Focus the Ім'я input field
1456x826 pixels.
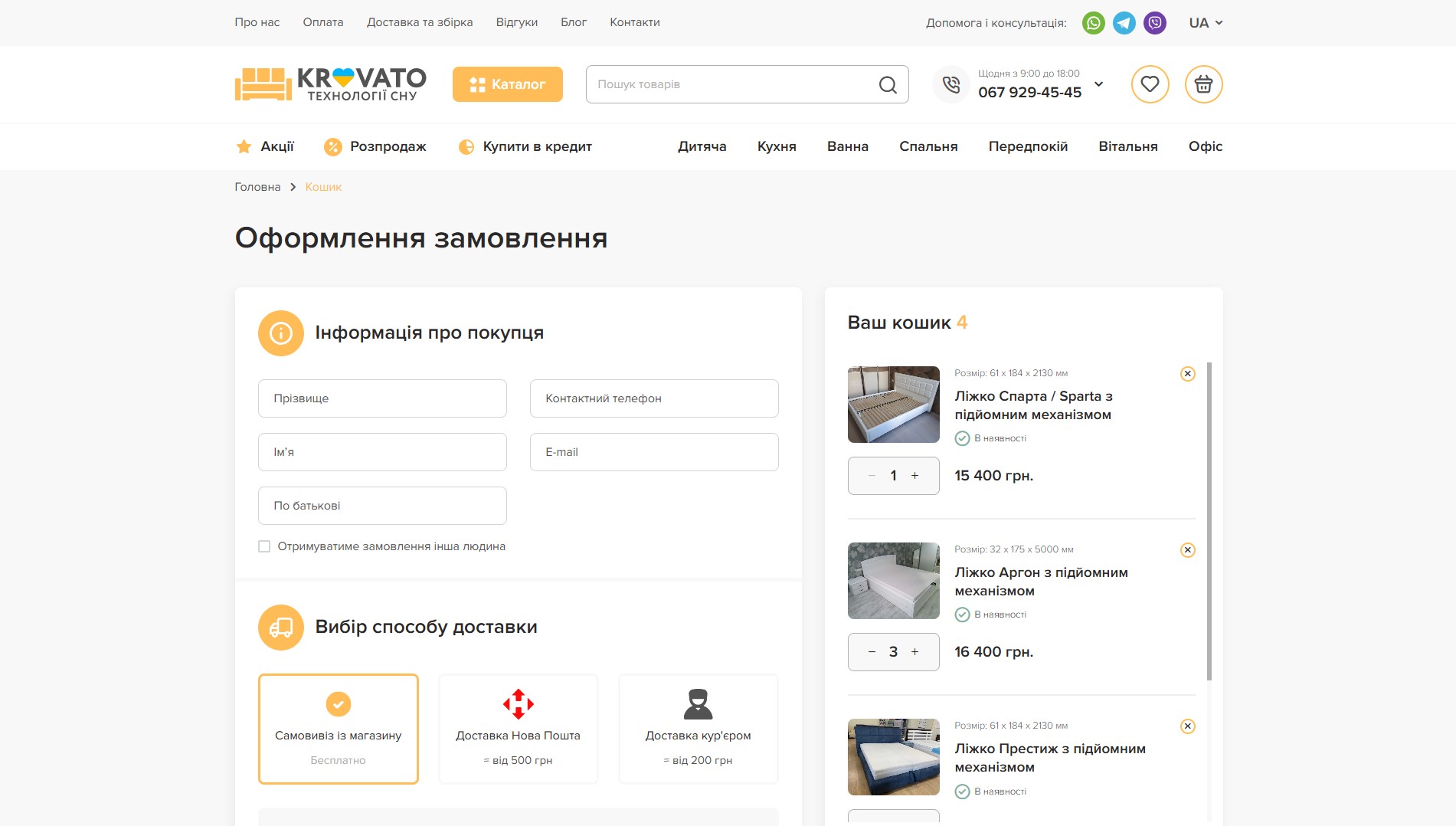click(382, 452)
